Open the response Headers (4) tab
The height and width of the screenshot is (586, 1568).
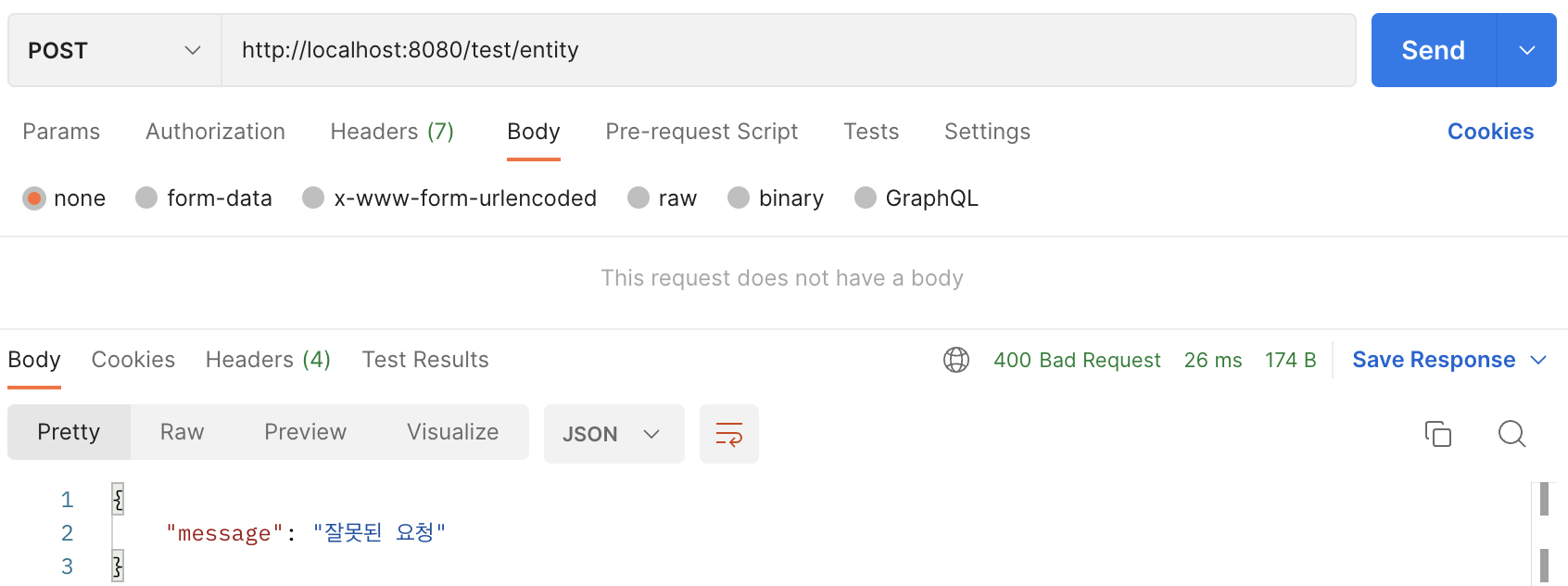coord(268,360)
